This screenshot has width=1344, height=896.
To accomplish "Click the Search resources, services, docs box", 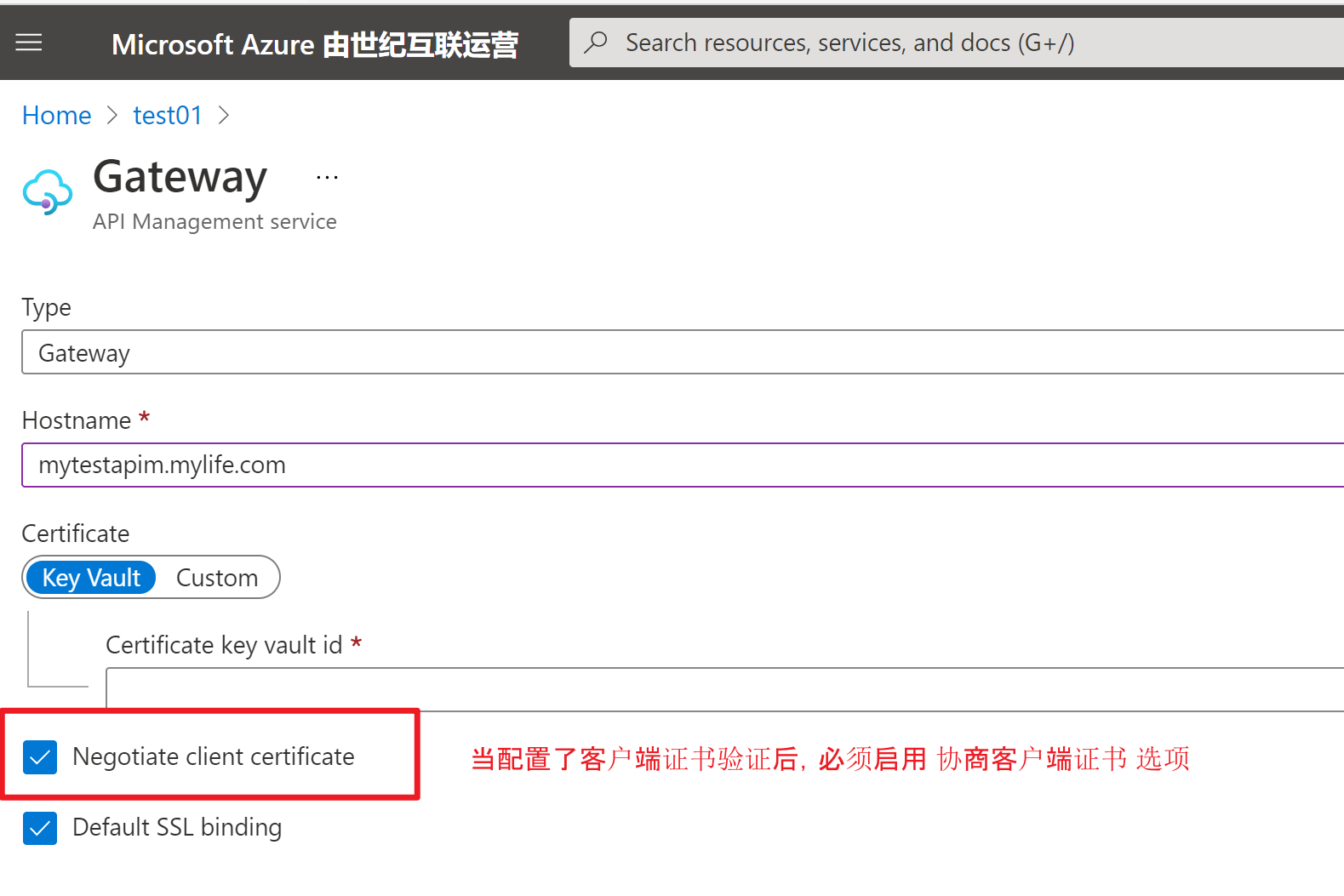I will point(851,43).
